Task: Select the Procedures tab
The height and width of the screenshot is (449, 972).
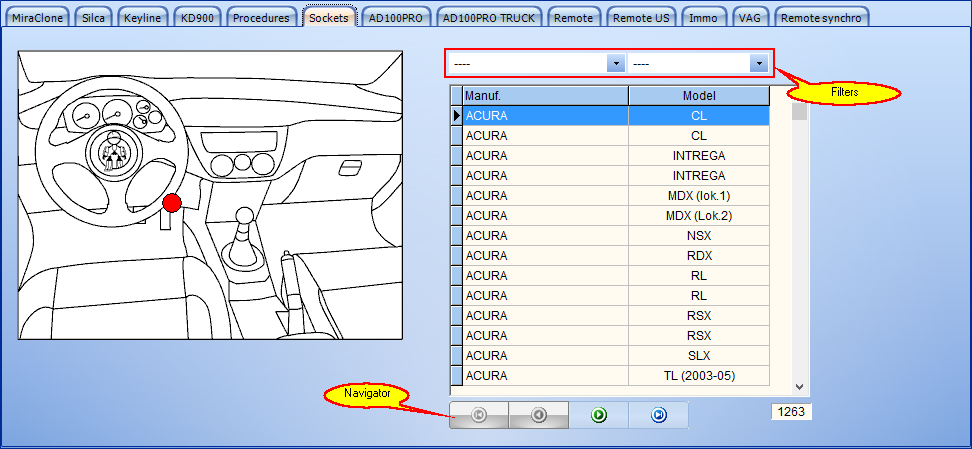Action: click(x=261, y=18)
